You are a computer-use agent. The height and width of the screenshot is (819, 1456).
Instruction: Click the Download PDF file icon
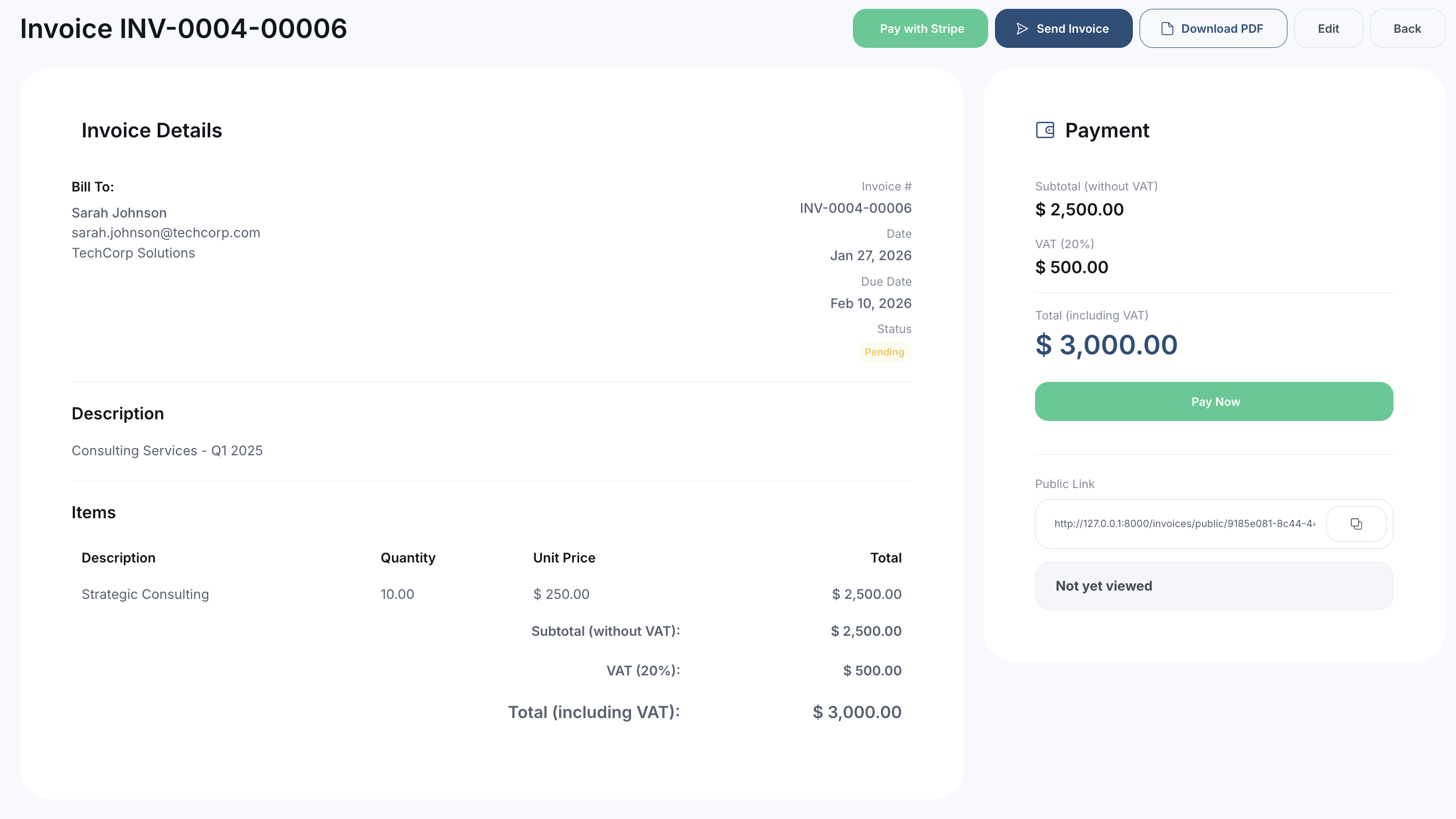(1167, 29)
